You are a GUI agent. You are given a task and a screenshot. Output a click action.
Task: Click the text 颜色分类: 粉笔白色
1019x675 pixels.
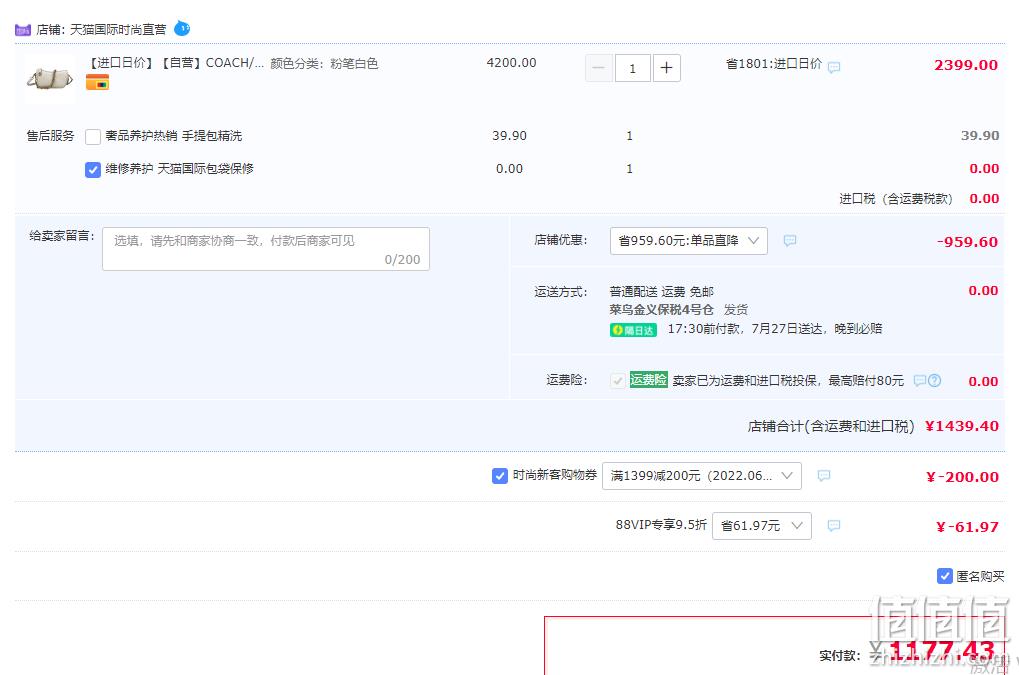[324, 63]
